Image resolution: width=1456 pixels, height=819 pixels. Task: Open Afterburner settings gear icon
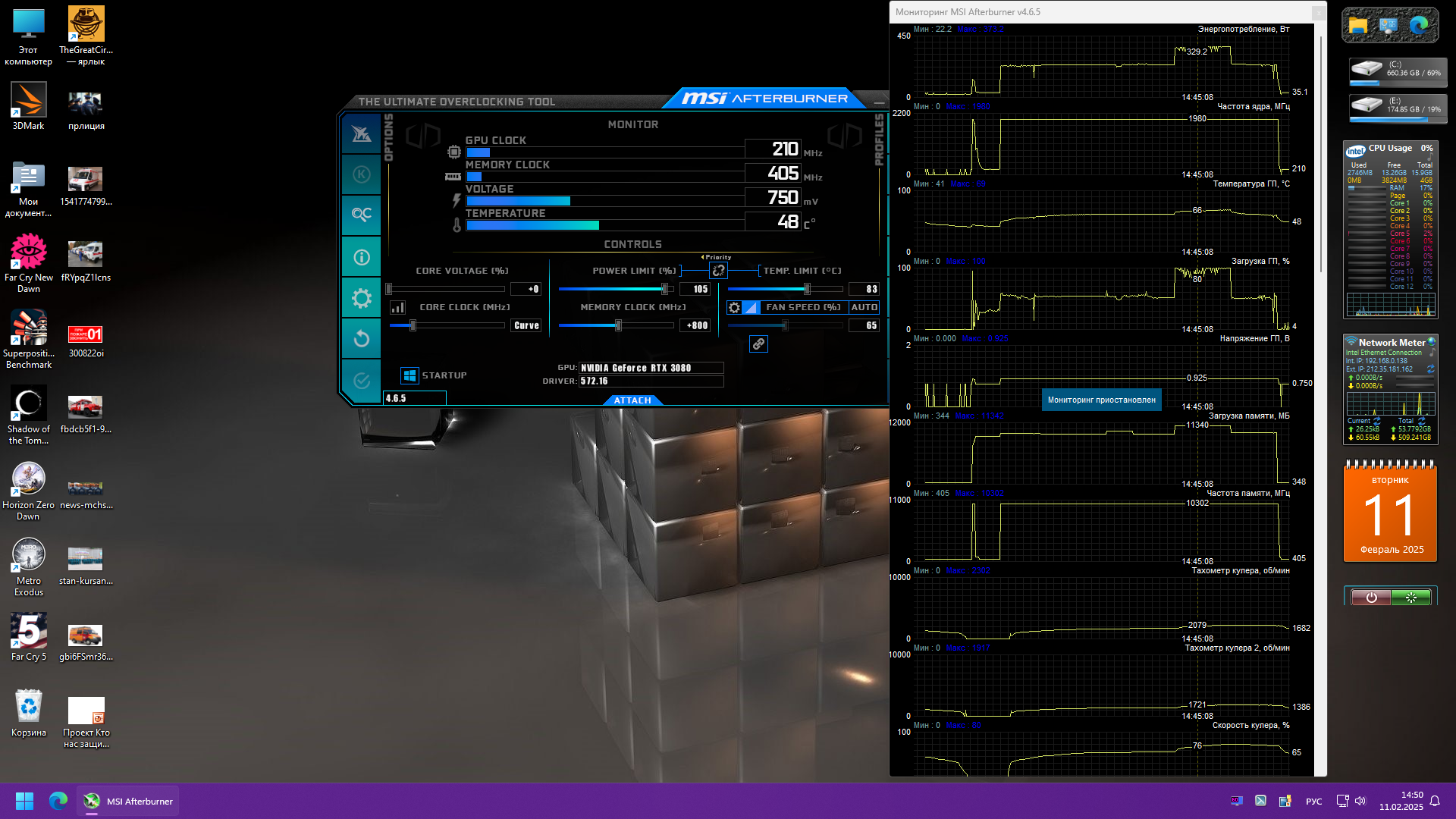362,298
